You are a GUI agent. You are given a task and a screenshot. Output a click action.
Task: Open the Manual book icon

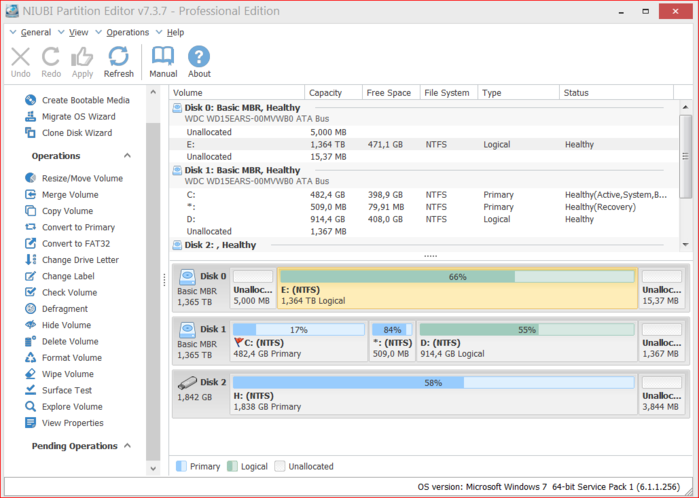pyautogui.click(x=163, y=56)
